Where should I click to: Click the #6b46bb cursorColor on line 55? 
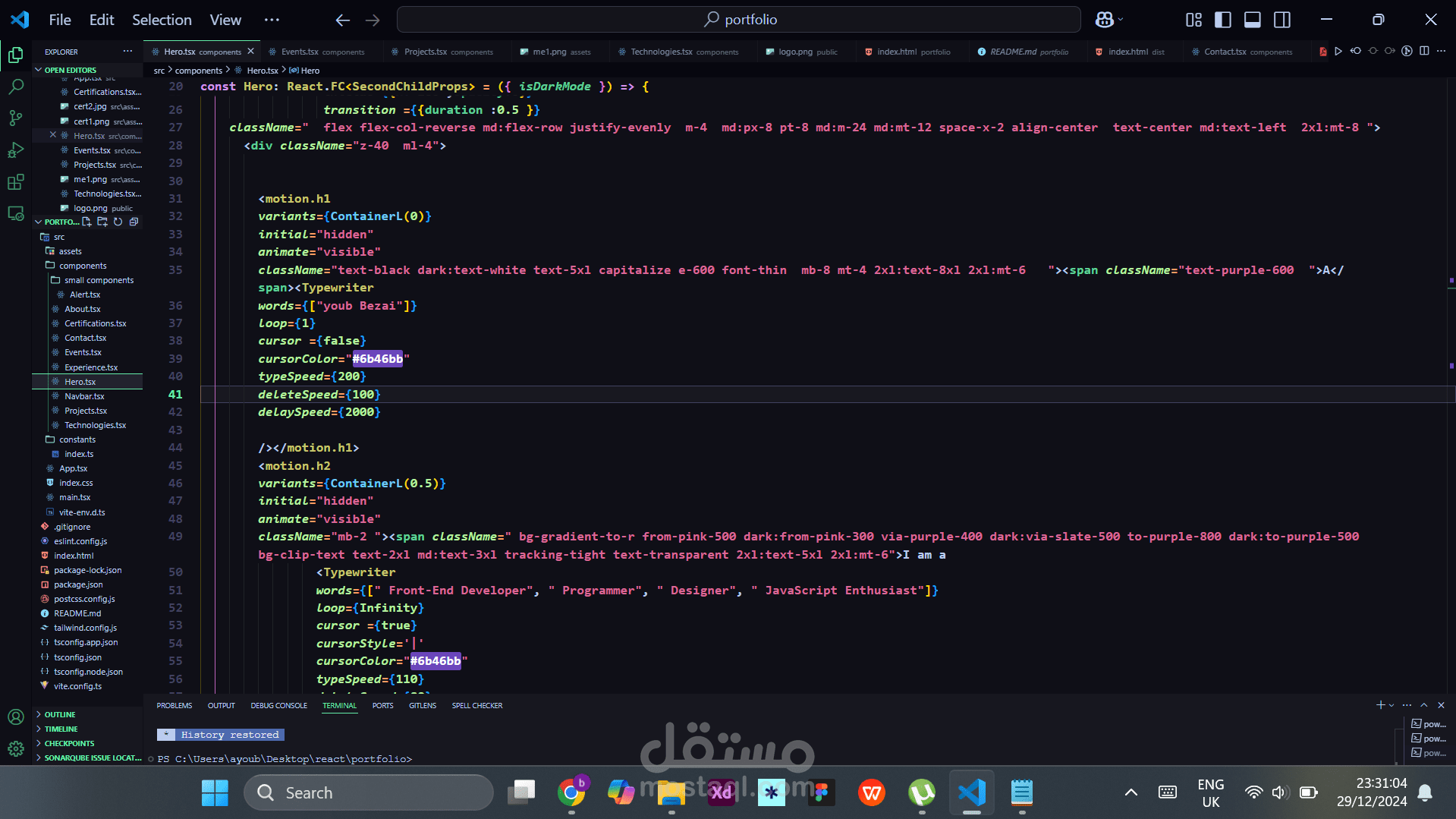tap(436, 661)
